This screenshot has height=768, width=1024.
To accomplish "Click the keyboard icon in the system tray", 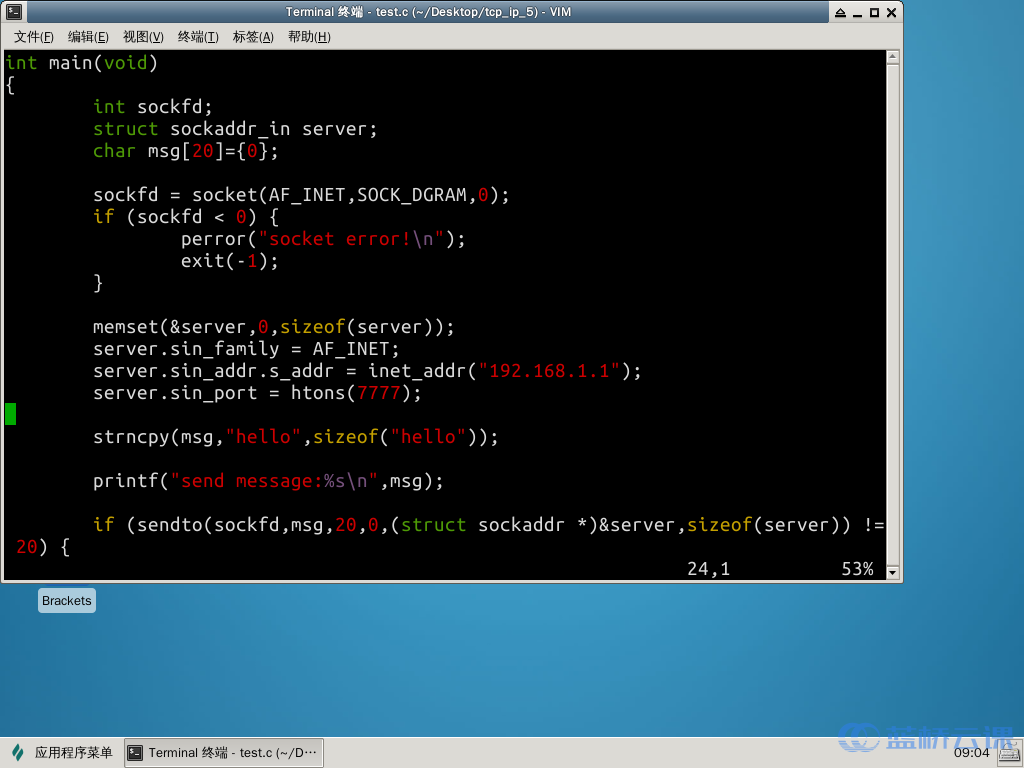I will 1010,754.
